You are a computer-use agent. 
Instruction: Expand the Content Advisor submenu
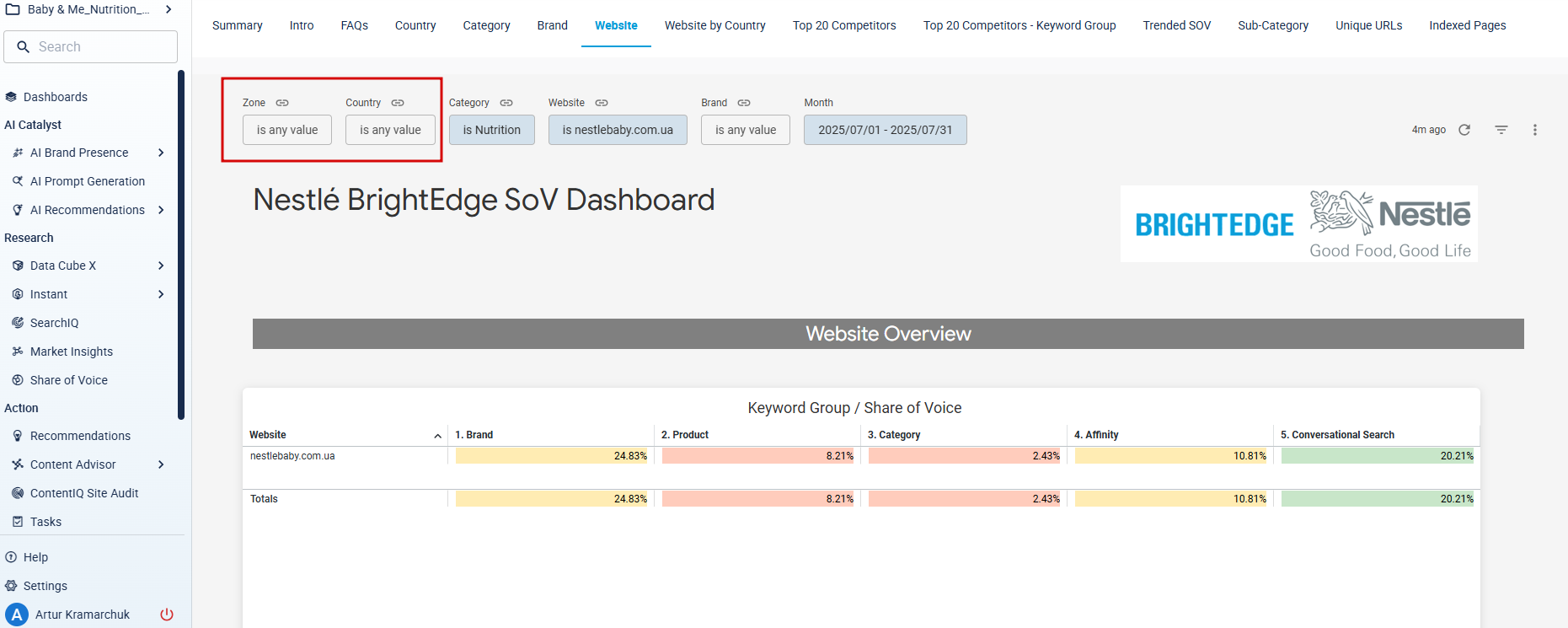(x=161, y=464)
